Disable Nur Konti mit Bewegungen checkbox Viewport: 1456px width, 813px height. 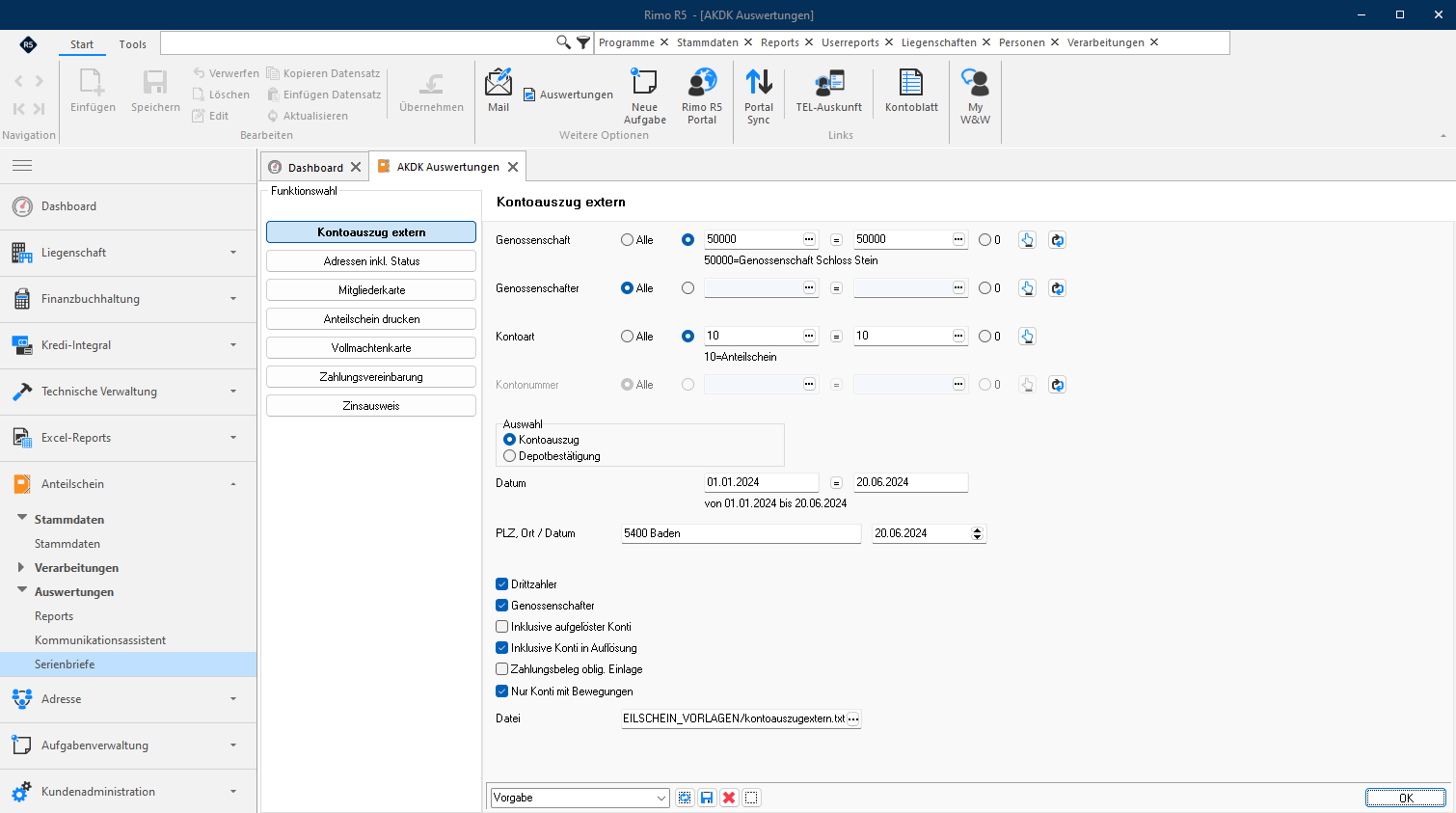tap(501, 691)
